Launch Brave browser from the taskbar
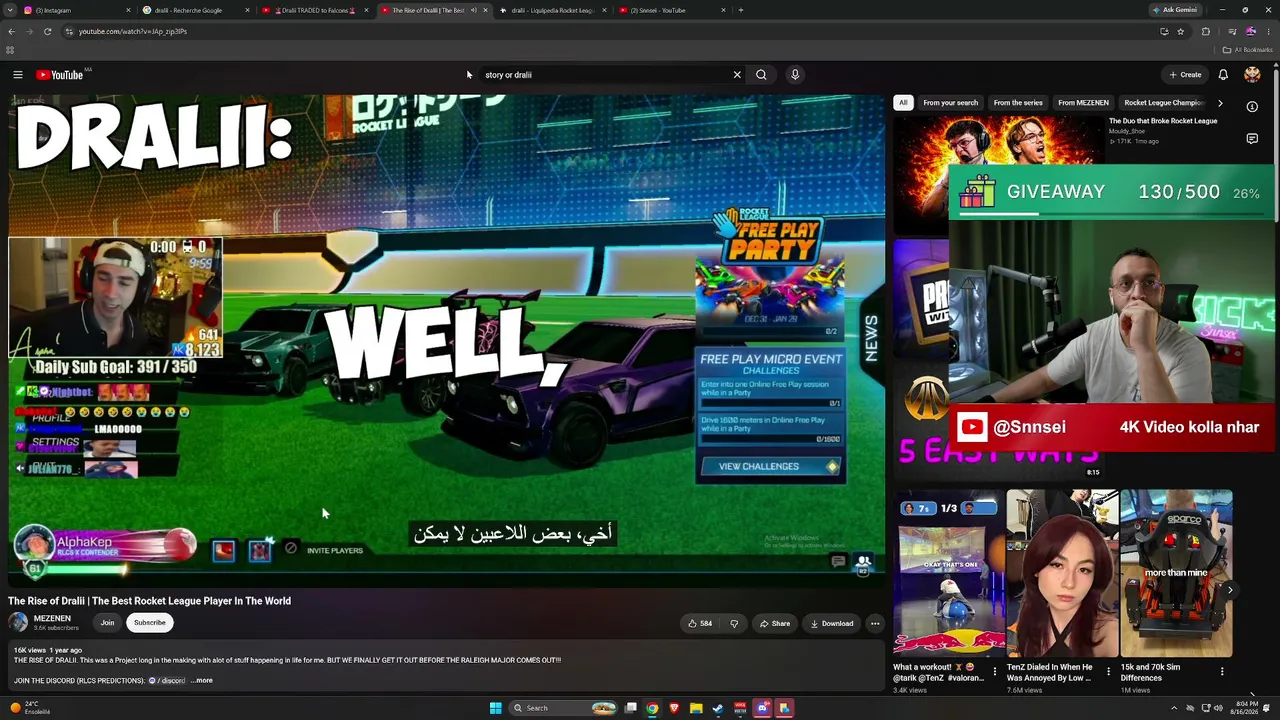The width and height of the screenshot is (1280, 720). pos(674,708)
